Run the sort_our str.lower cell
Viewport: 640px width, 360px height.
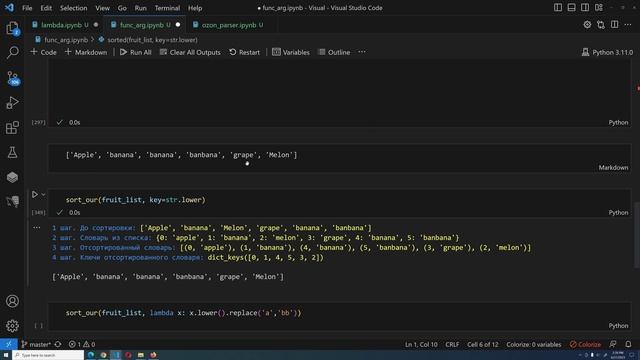point(35,195)
